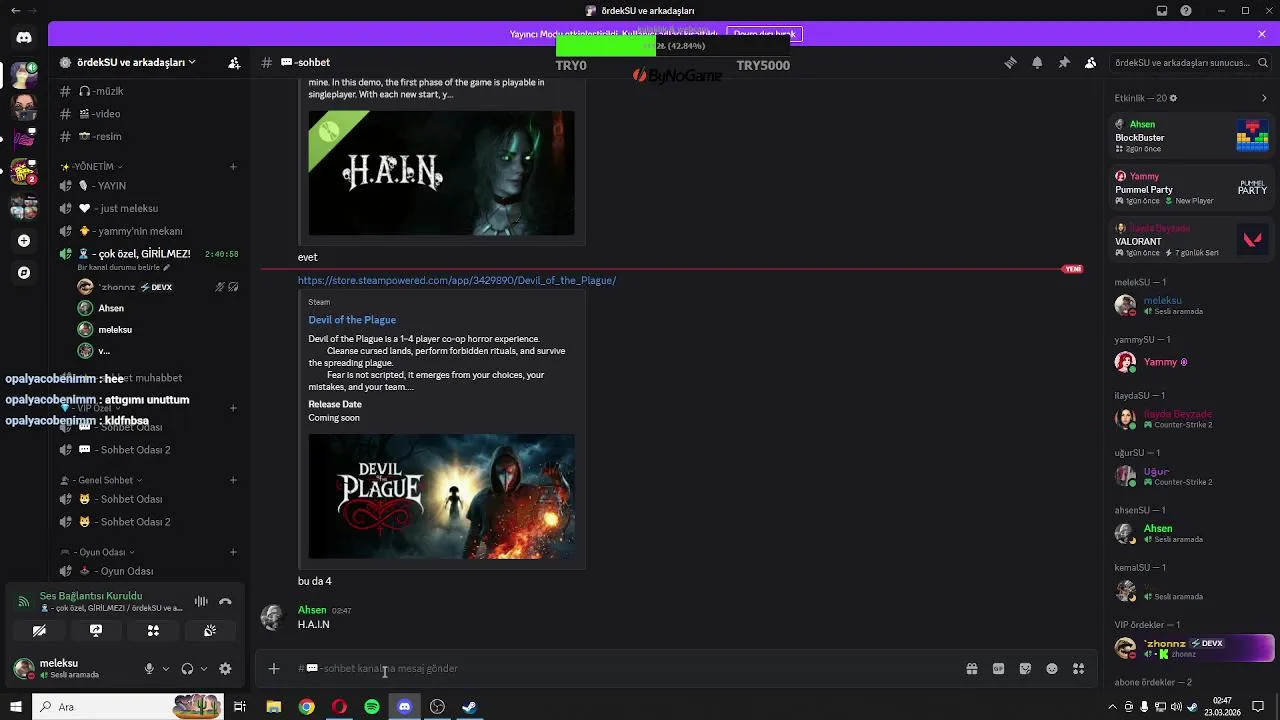Join the just meleksu voice channel
The image size is (1280, 720).
150,208
